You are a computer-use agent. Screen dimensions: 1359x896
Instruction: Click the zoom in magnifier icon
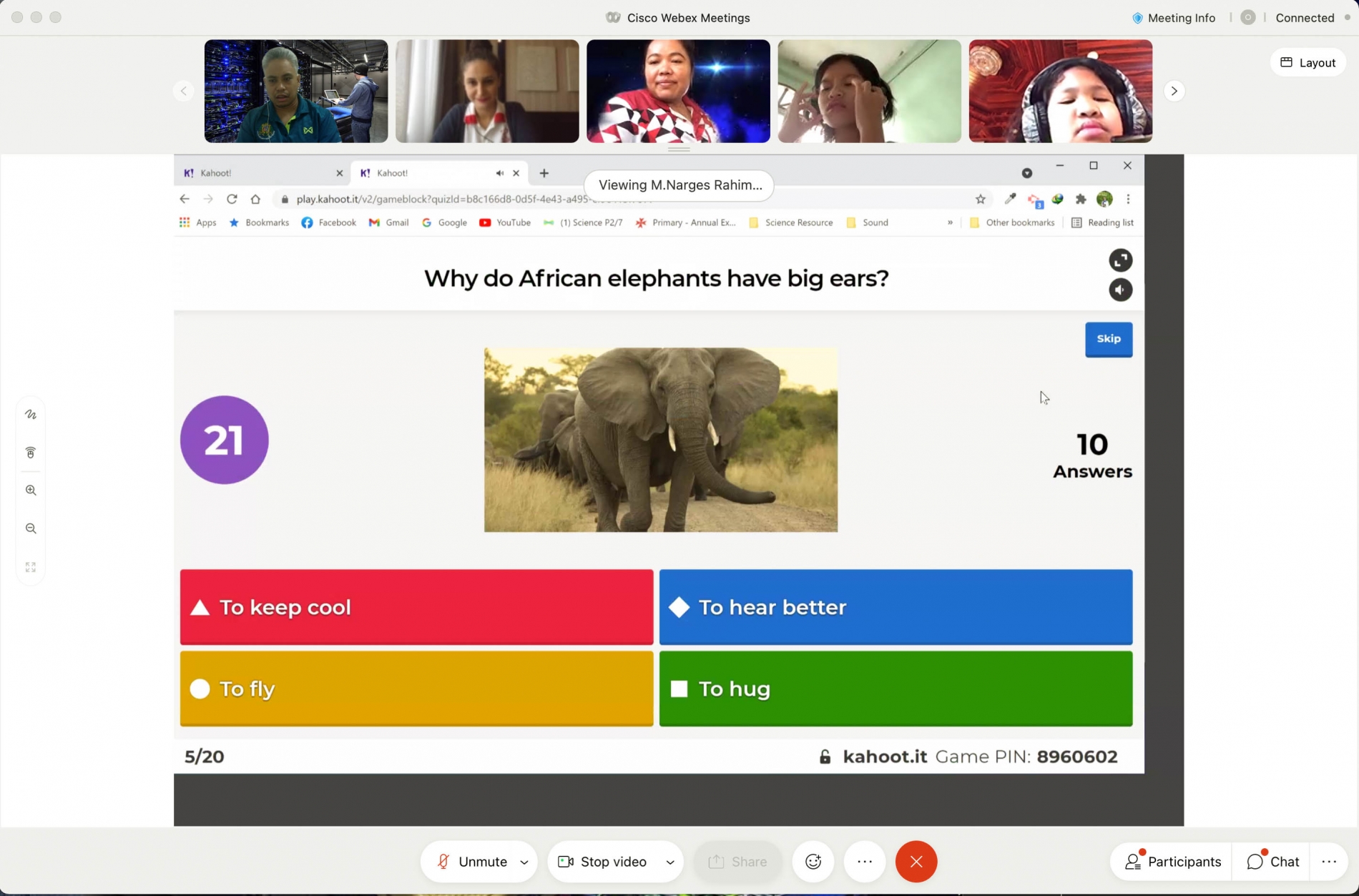click(31, 491)
